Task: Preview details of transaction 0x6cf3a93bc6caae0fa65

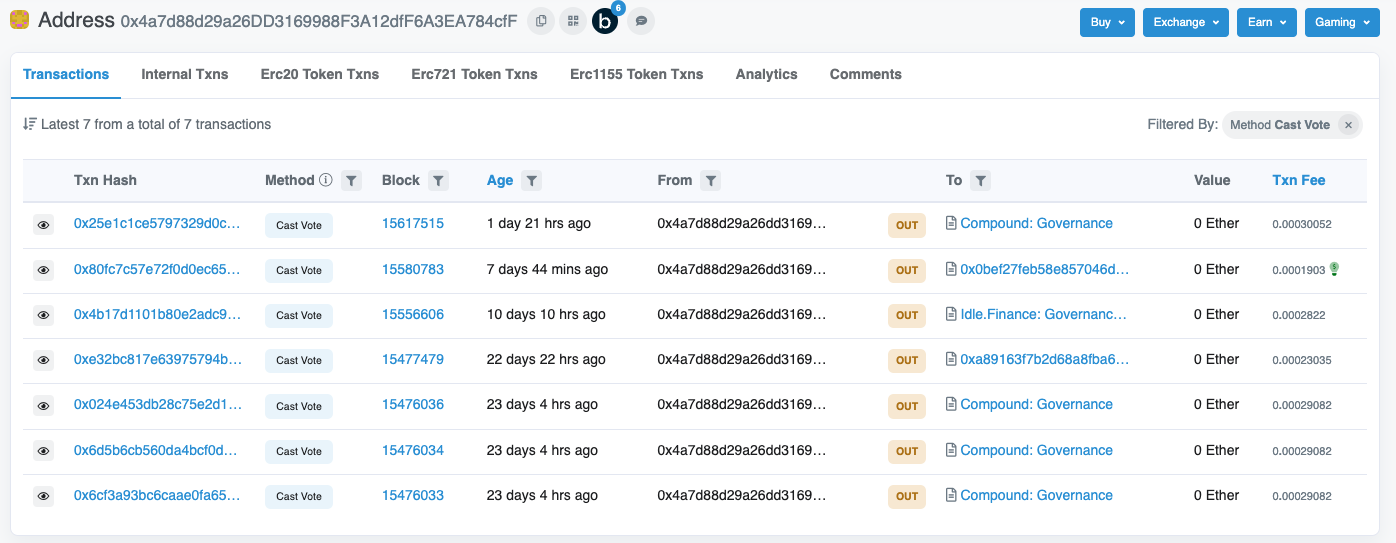Action: (x=44, y=496)
